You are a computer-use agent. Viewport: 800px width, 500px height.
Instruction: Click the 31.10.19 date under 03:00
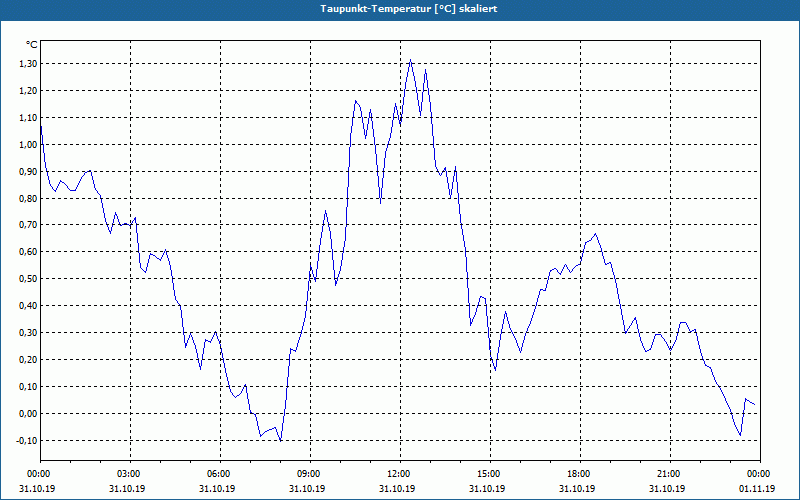(x=127, y=489)
